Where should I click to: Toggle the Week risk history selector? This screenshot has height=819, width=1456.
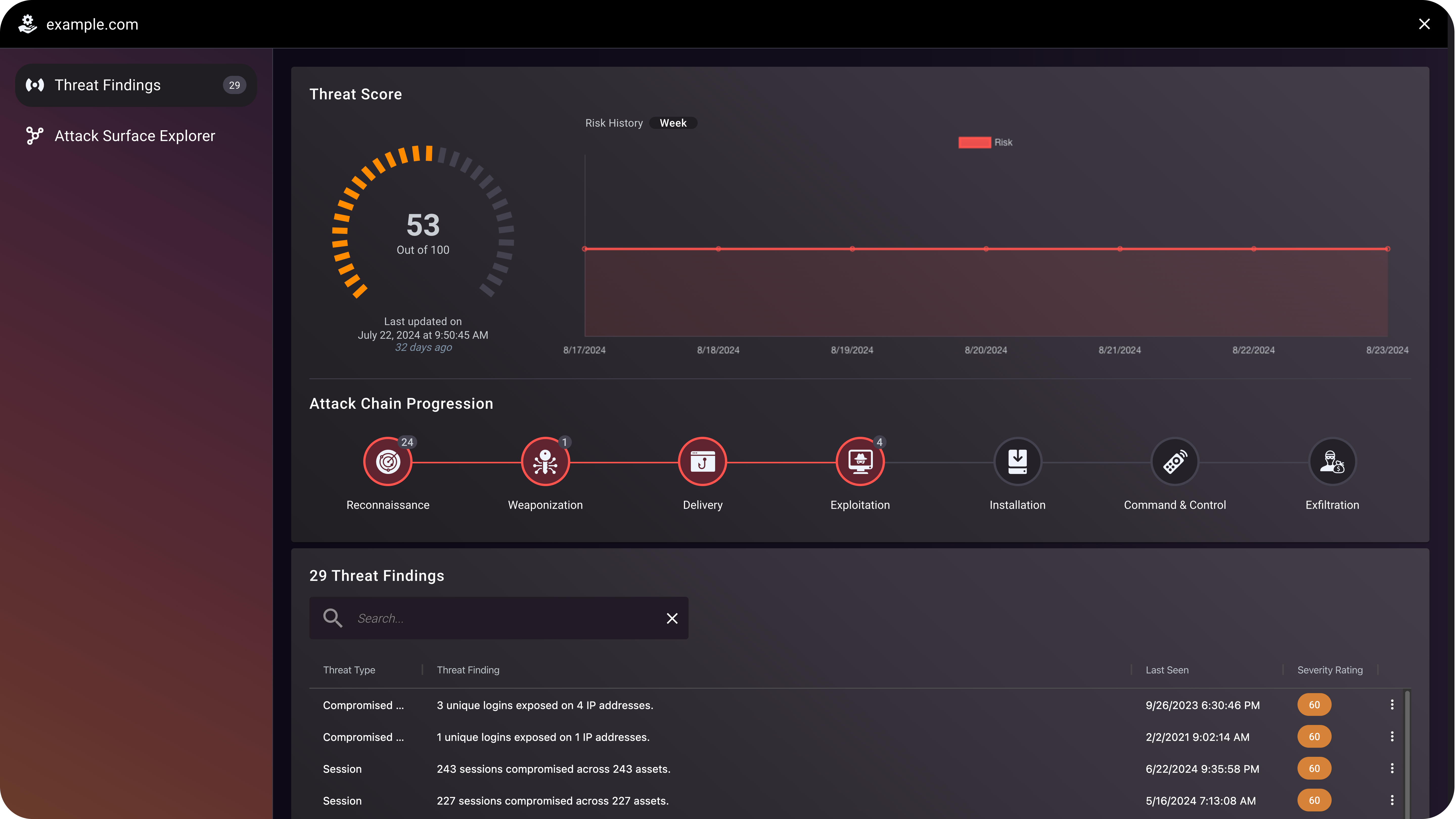tap(673, 123)
